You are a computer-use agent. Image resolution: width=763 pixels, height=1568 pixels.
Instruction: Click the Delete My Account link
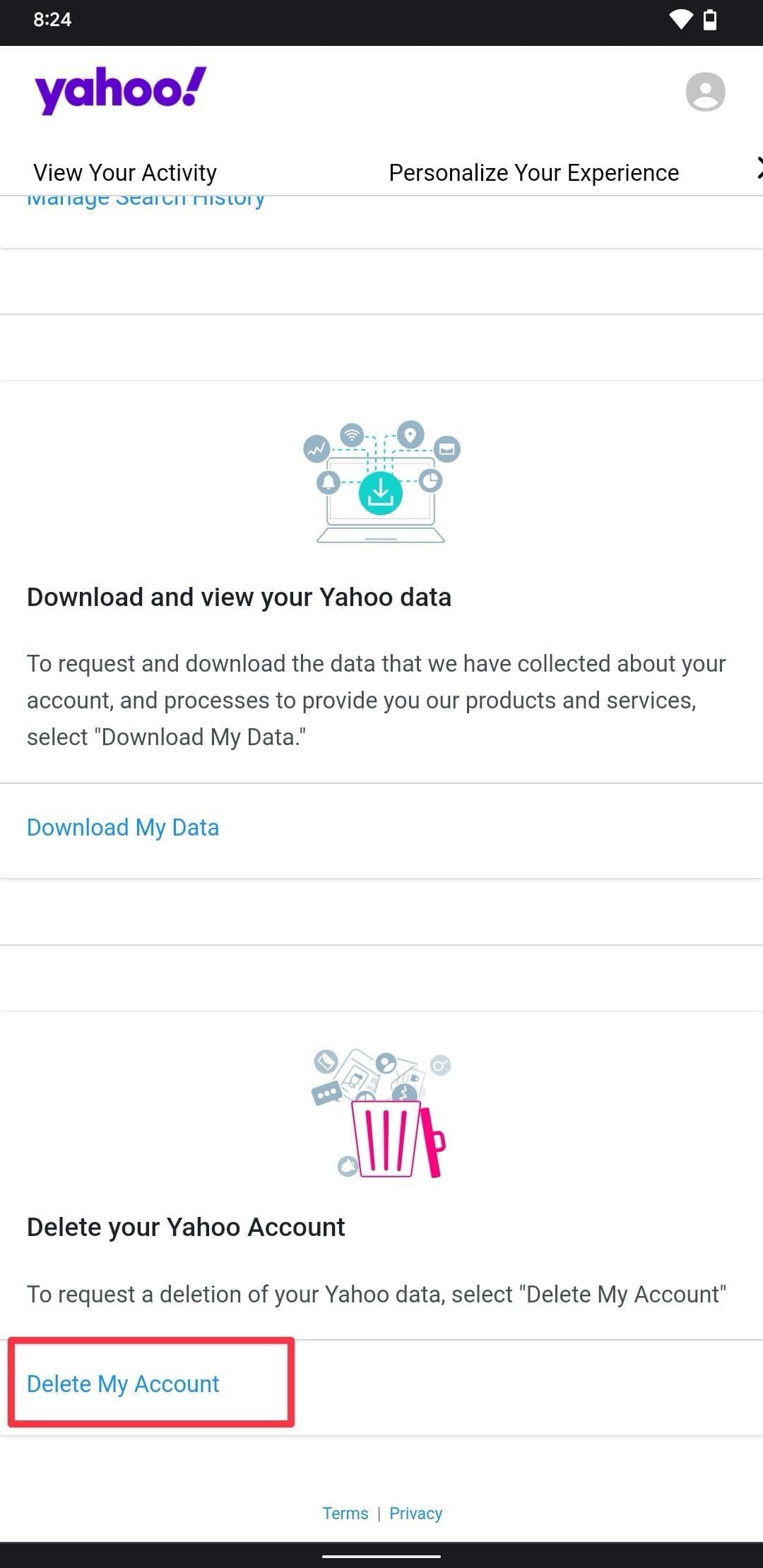[123, 1384]
